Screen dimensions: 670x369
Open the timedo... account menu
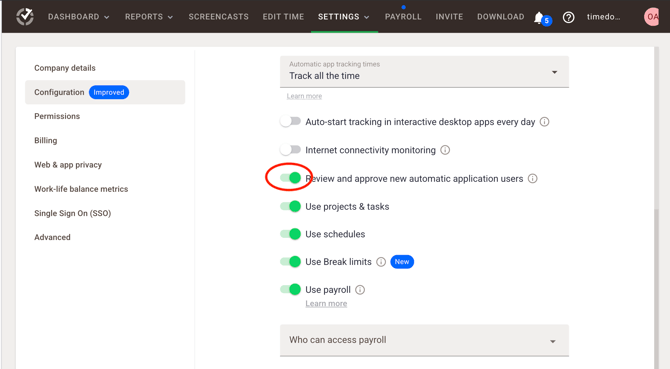click(x=603, y=17)
